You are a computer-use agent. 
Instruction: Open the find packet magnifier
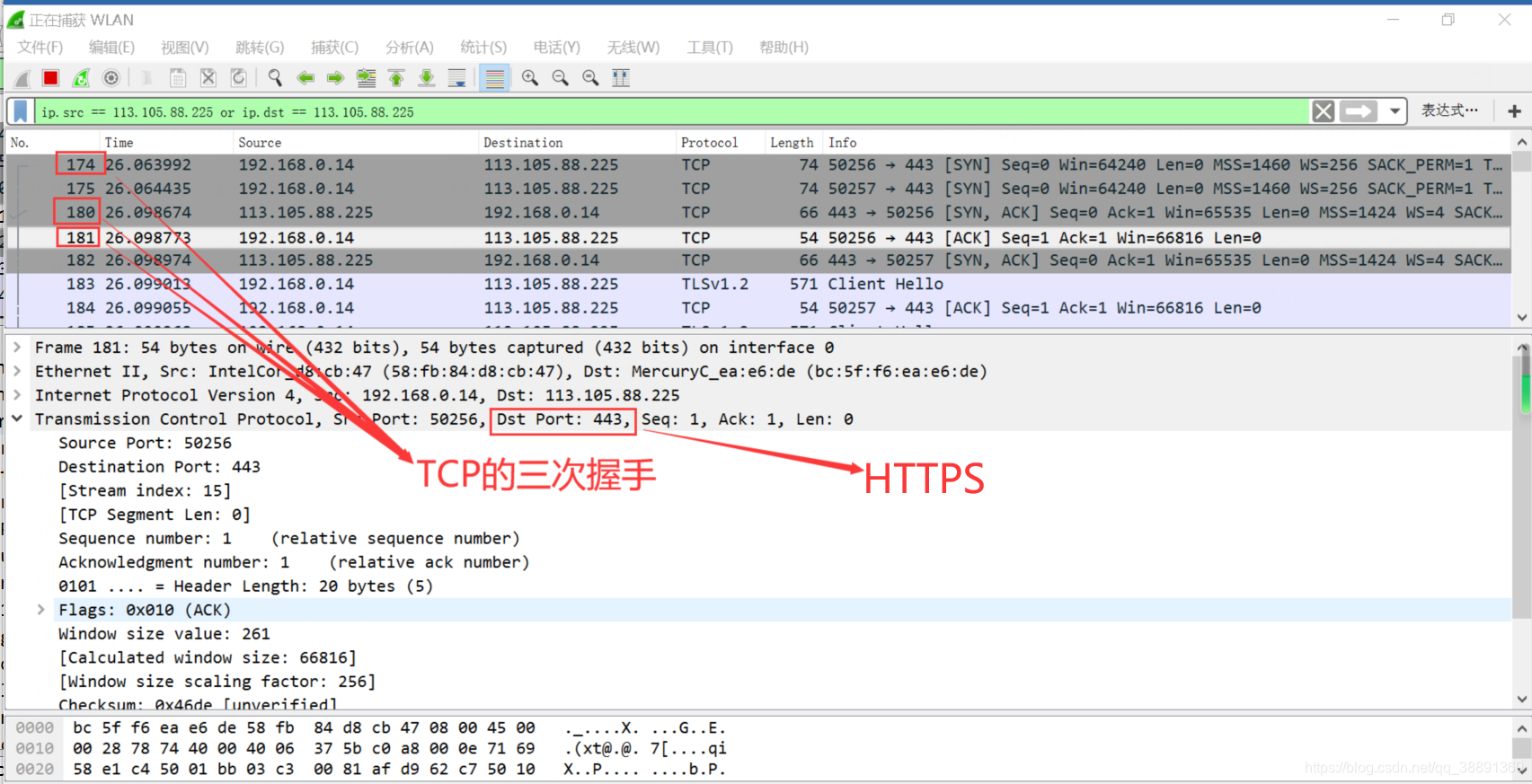click(275, 78)
